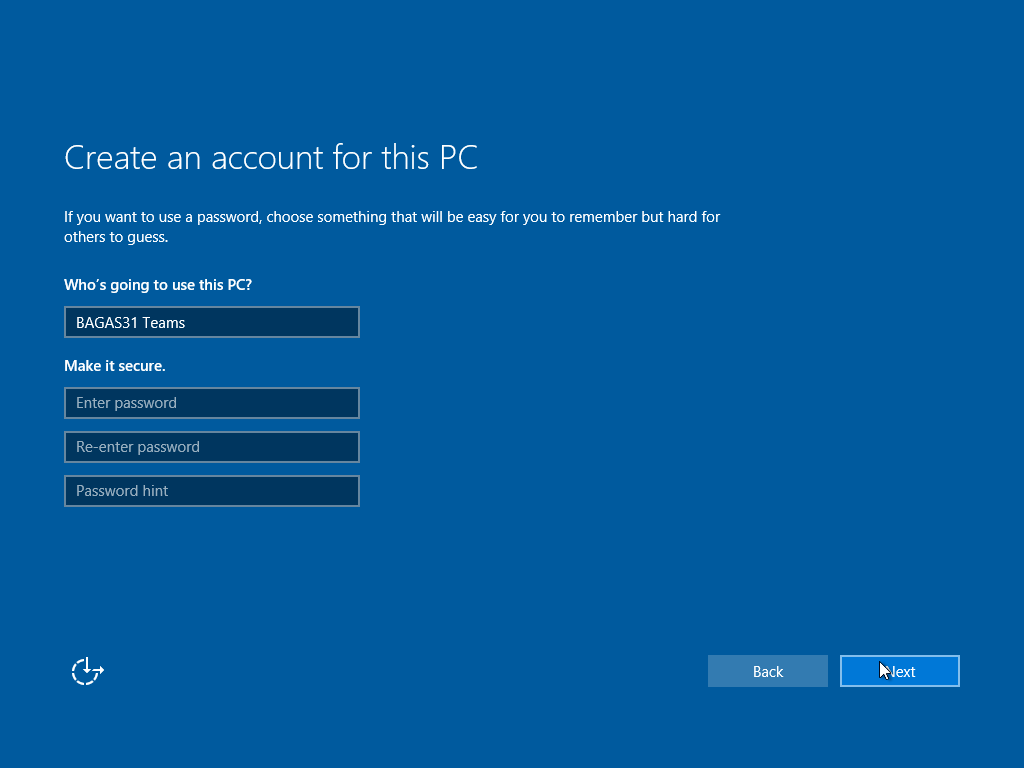1024x768 pixels.
Task: Select the Enter password field
Action: pos(212,403)
